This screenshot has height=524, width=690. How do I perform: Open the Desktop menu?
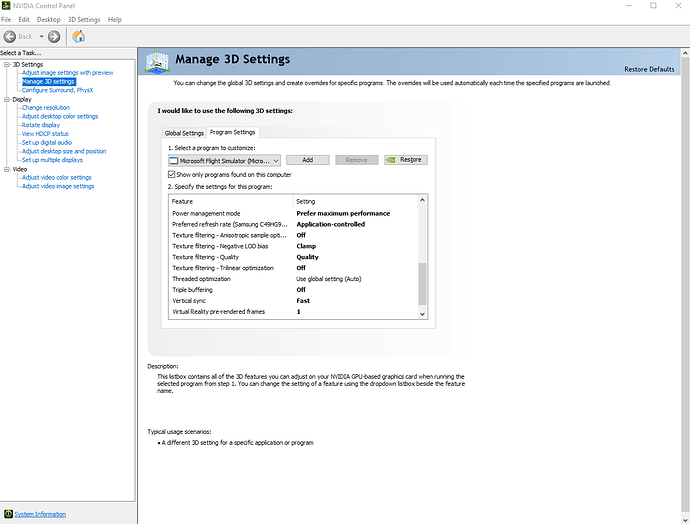(x=48, y=19)
